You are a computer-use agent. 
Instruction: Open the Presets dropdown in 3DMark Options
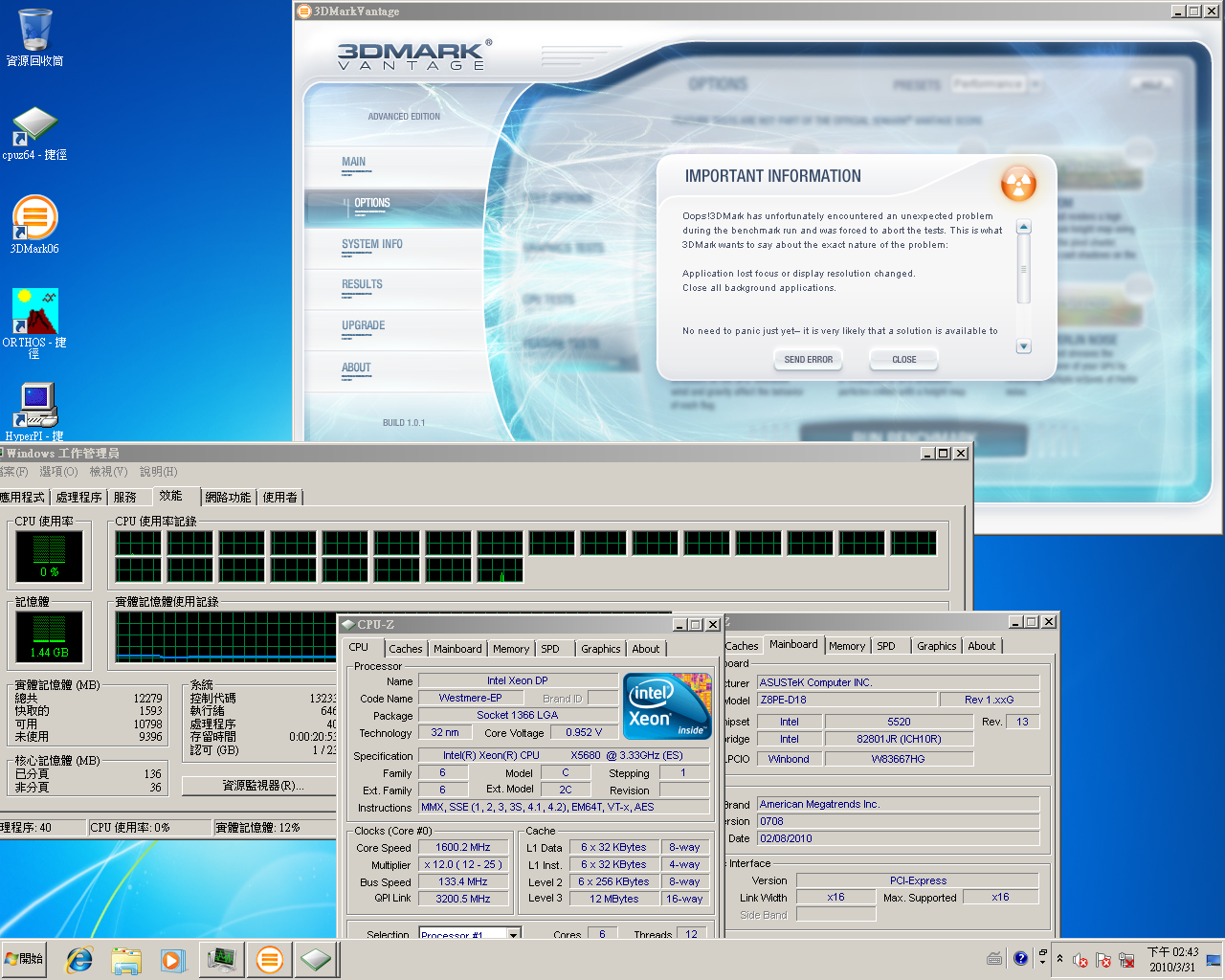point(1034,84)
